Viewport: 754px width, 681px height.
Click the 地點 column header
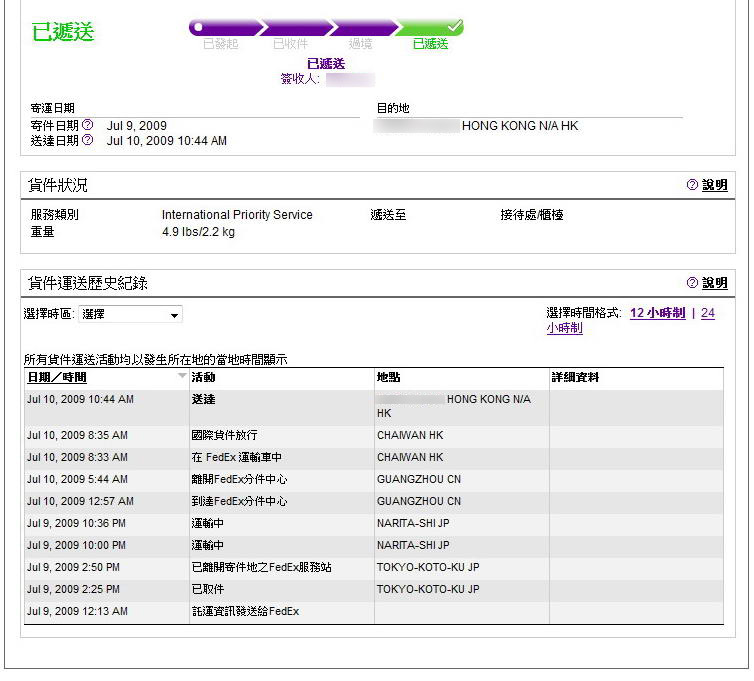[x=389, y=378]
